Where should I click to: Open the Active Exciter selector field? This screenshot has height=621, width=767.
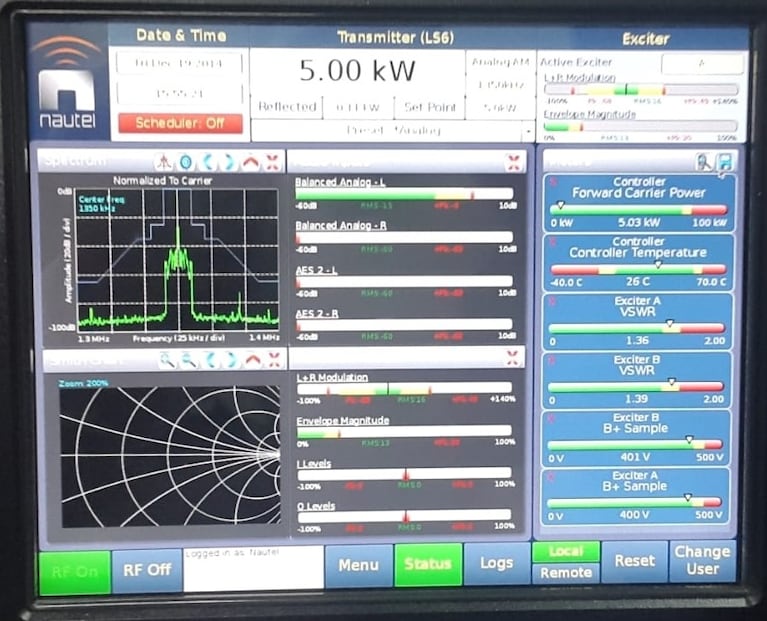(x=702, y=64)
